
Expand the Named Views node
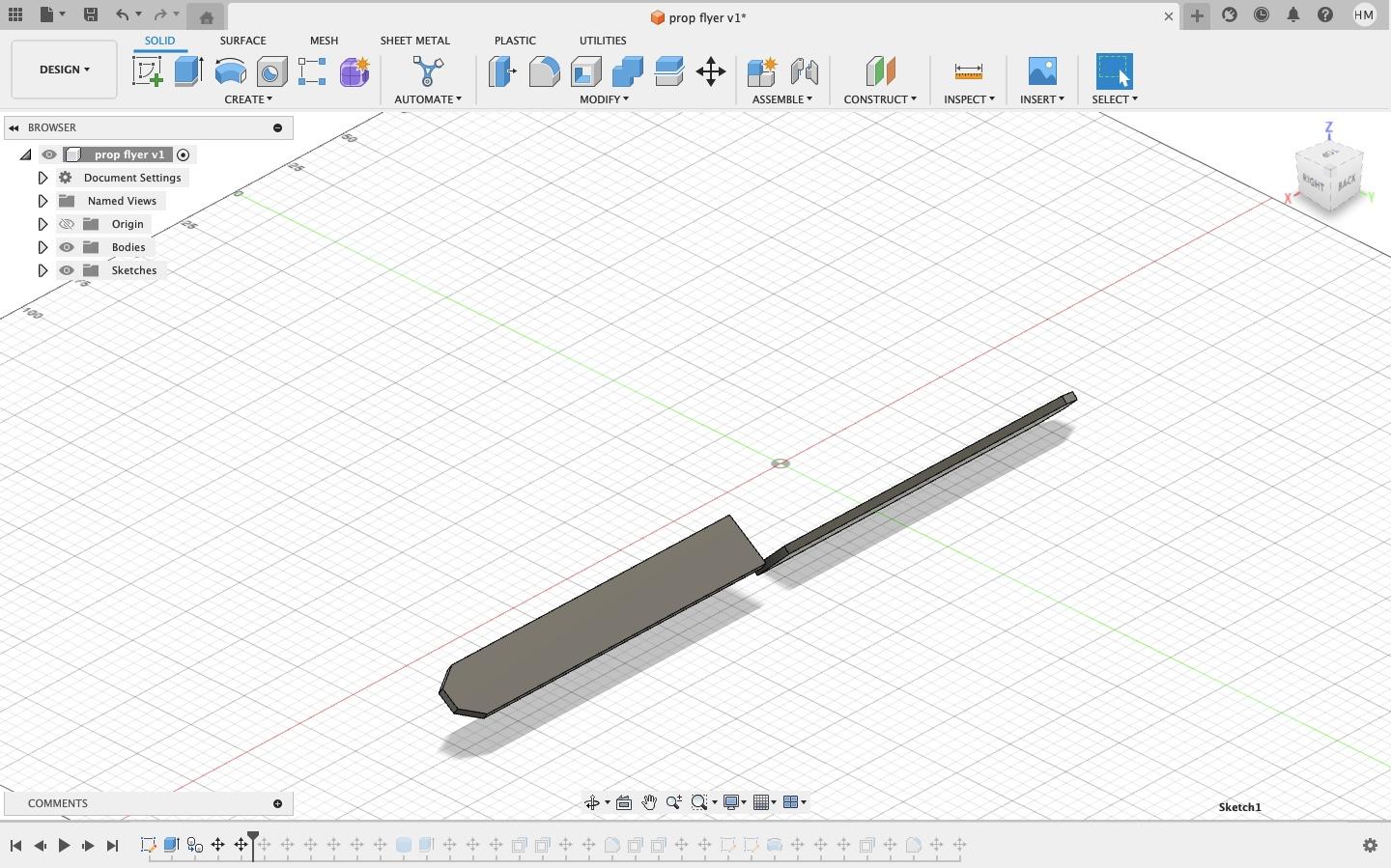[x=43, y=201]
